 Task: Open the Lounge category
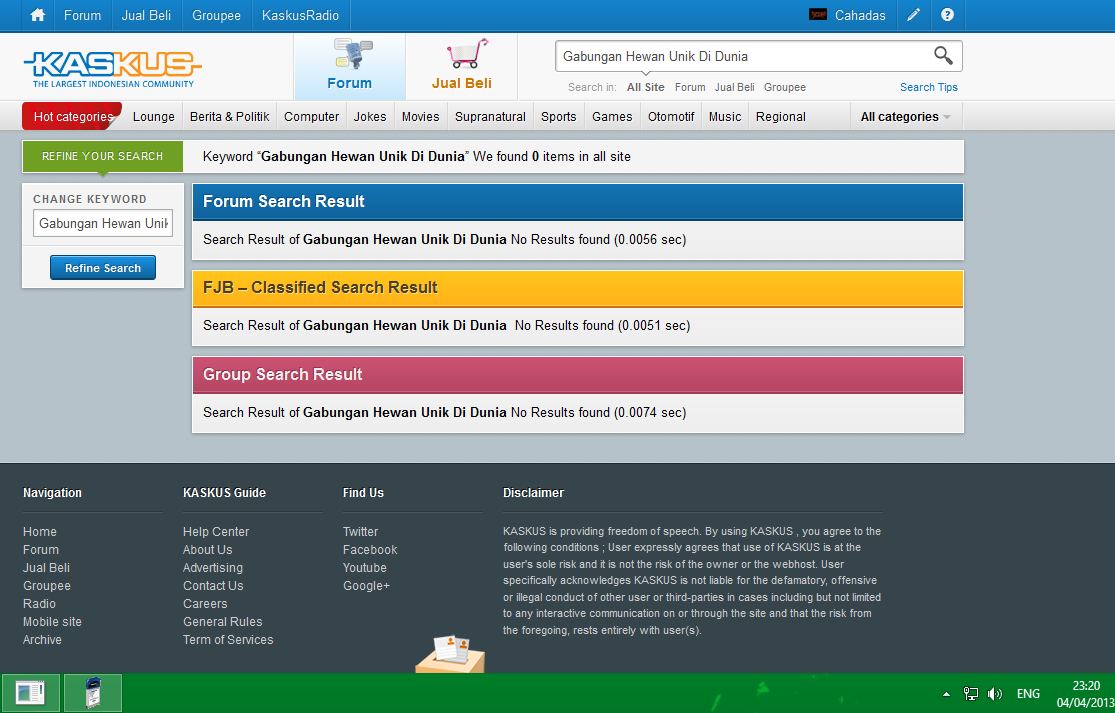coord(154,117)
